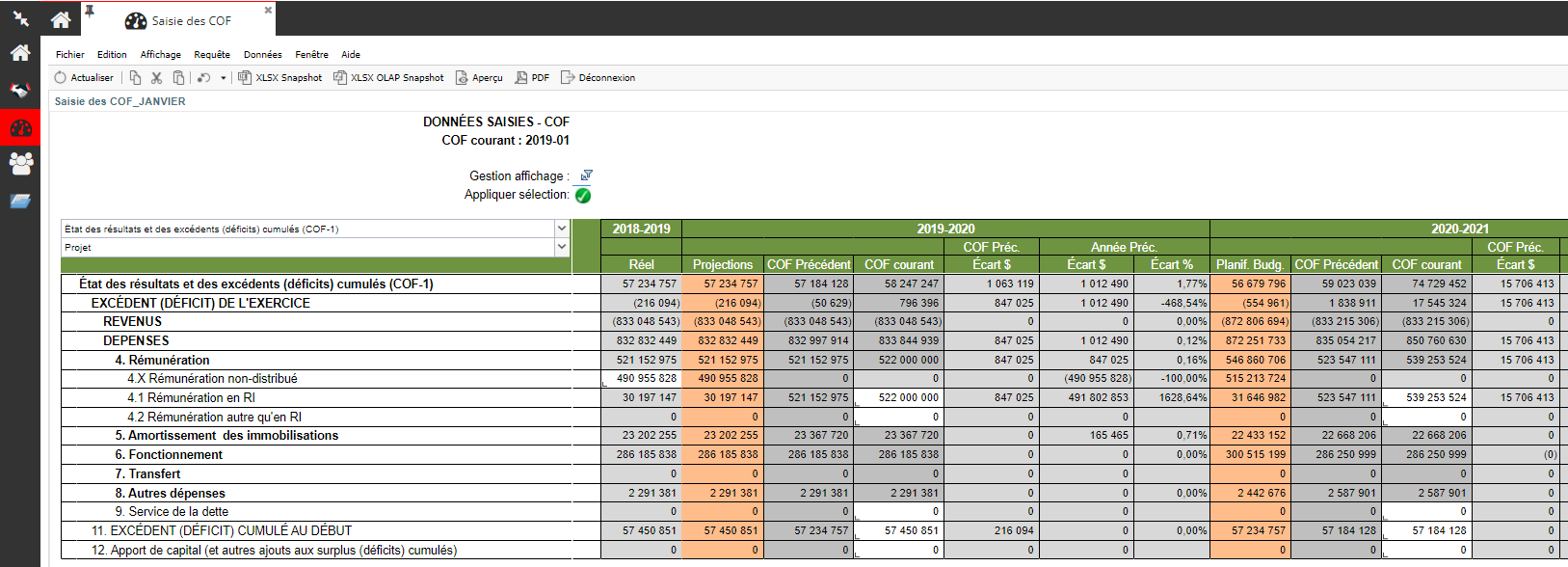Export with XLSX Snapshot
This screenshot has height=567, width=1568.
[x=280, y=77]
